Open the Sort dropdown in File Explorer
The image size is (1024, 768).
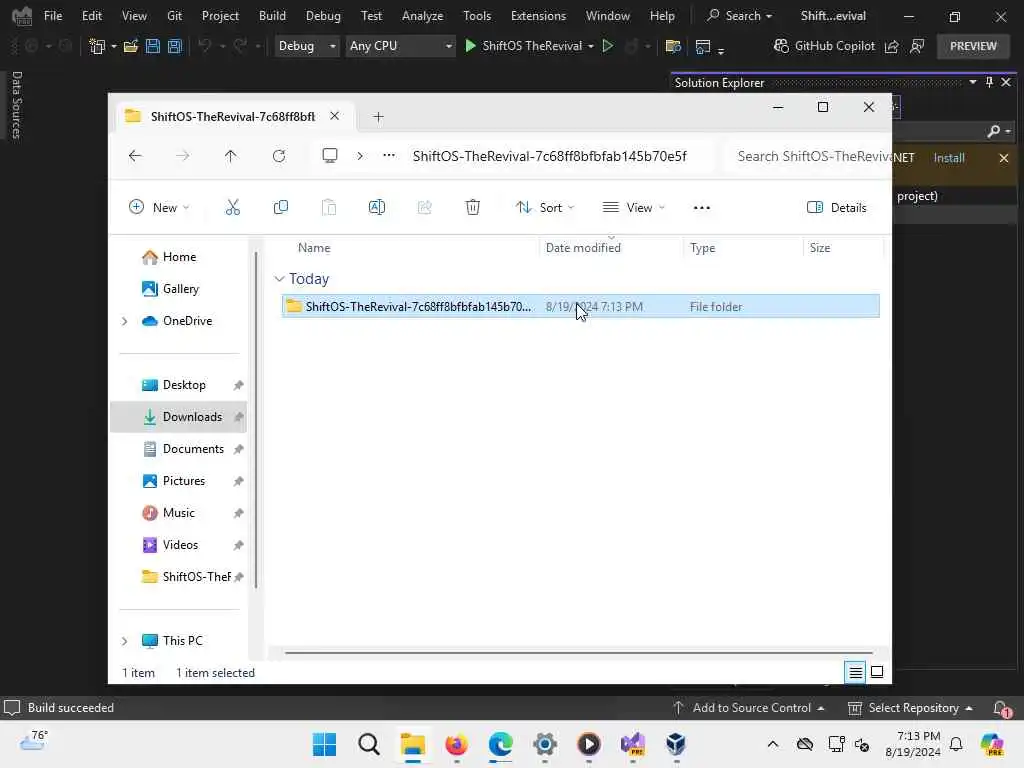tap(545, 208)
